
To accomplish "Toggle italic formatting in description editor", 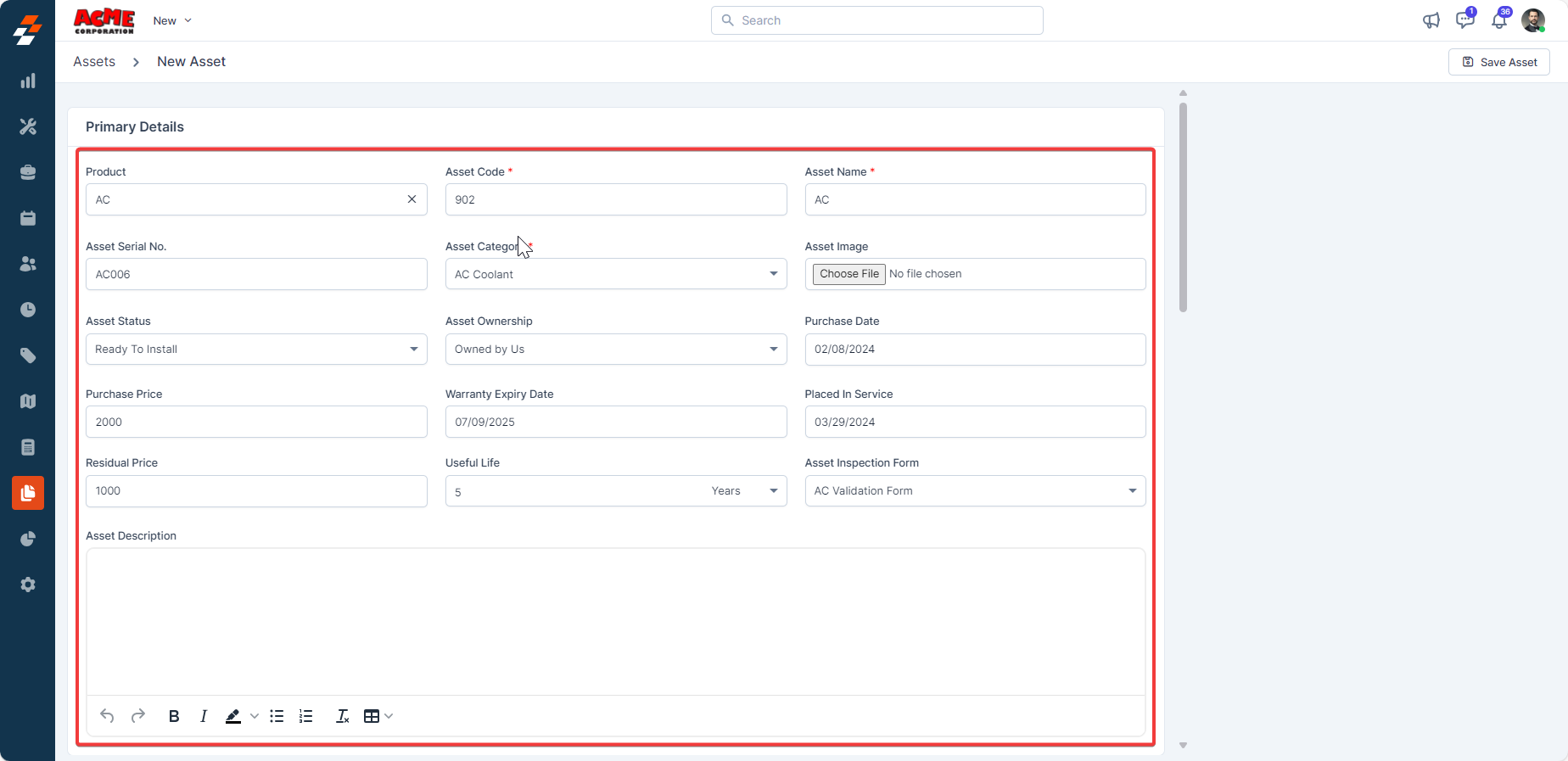I will (x=204, y=716).
